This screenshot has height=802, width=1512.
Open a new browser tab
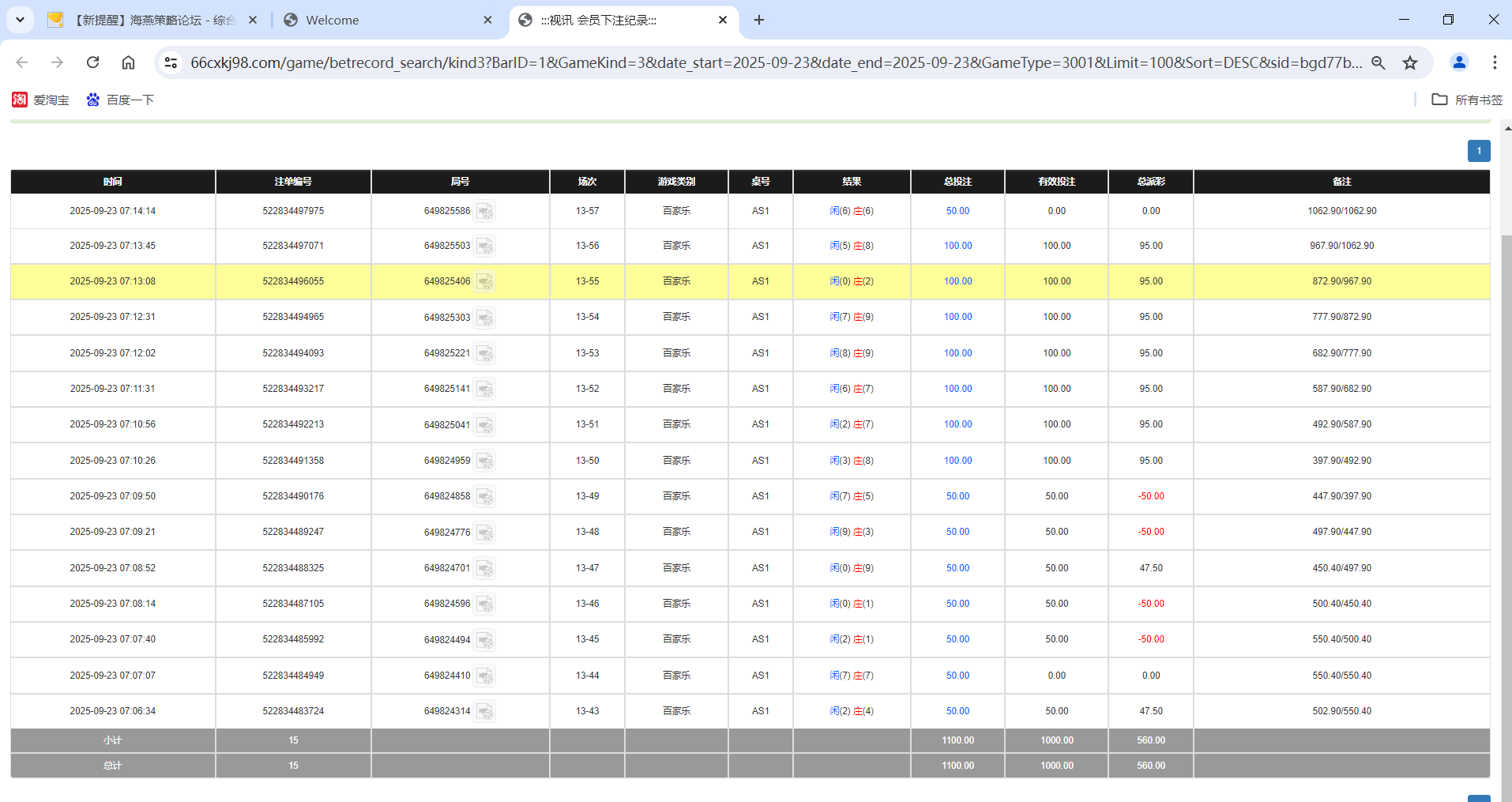(x=759, y=20)
